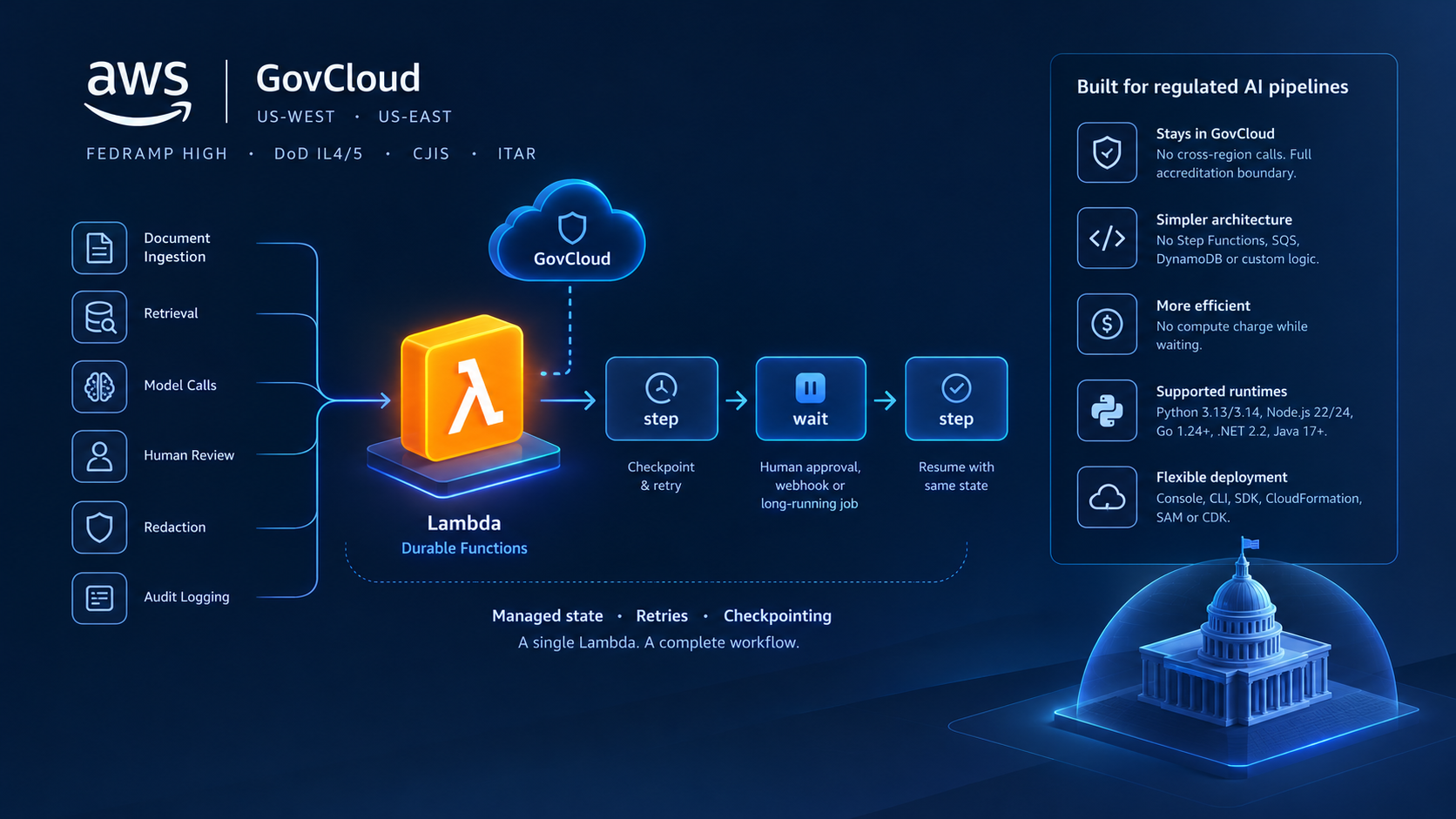Click the "CJIS" compliance label
This screenshot has height=819, width=1456.
pyautogui.click(x=431, y=154)
